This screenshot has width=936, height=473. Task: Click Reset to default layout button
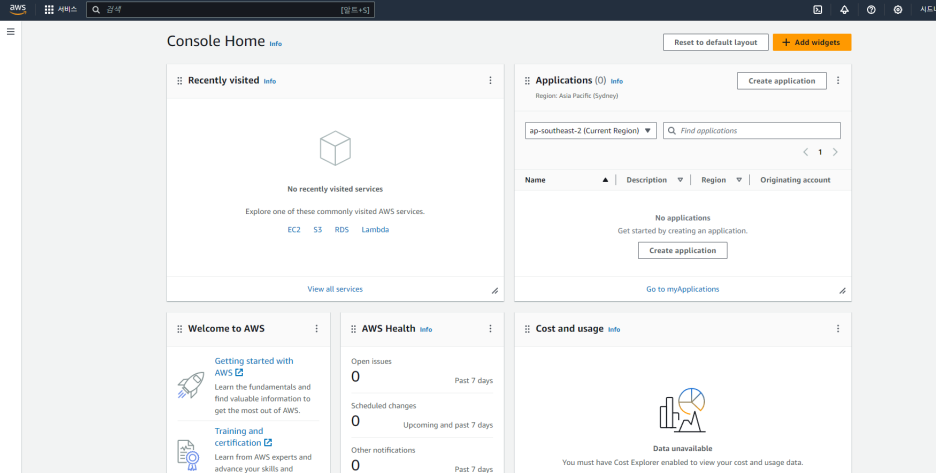tap(716, 42)
